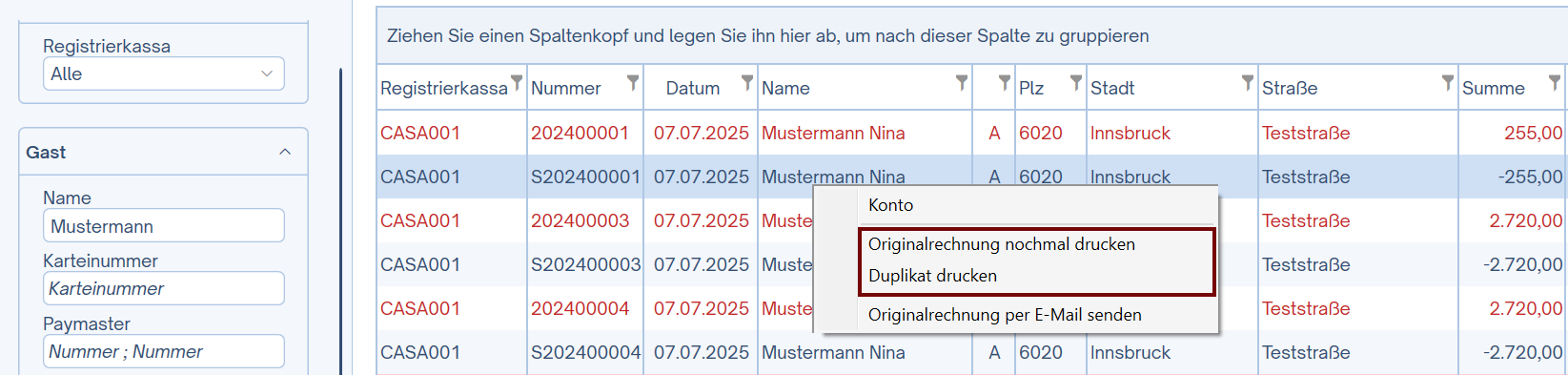This screenshot has height=375, width=1568.
Task: Select invoice number S202400003
Action: [585, 264]
